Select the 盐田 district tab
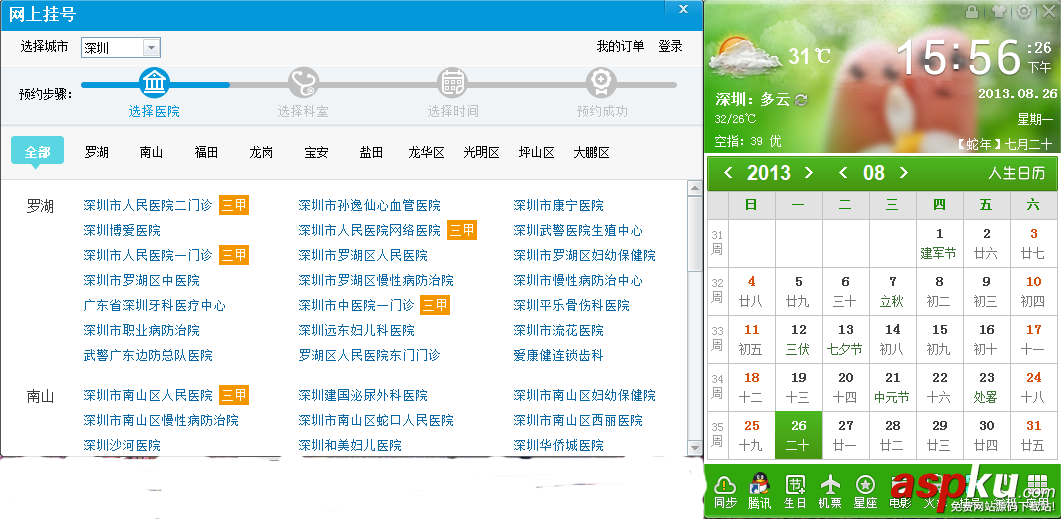1061x519 pixels. tap(371, 152)
